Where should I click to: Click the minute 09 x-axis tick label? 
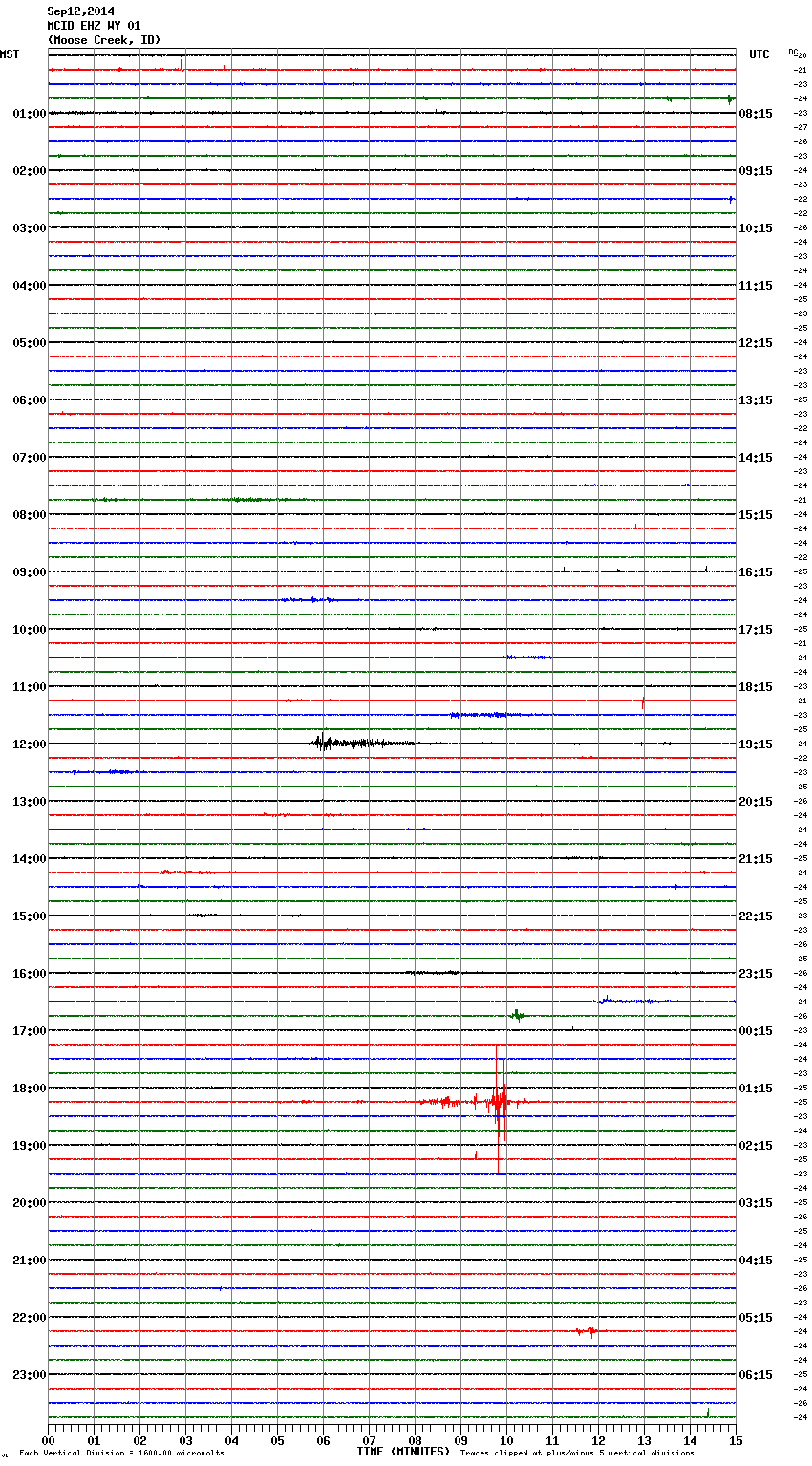(x=460, y=1440)
